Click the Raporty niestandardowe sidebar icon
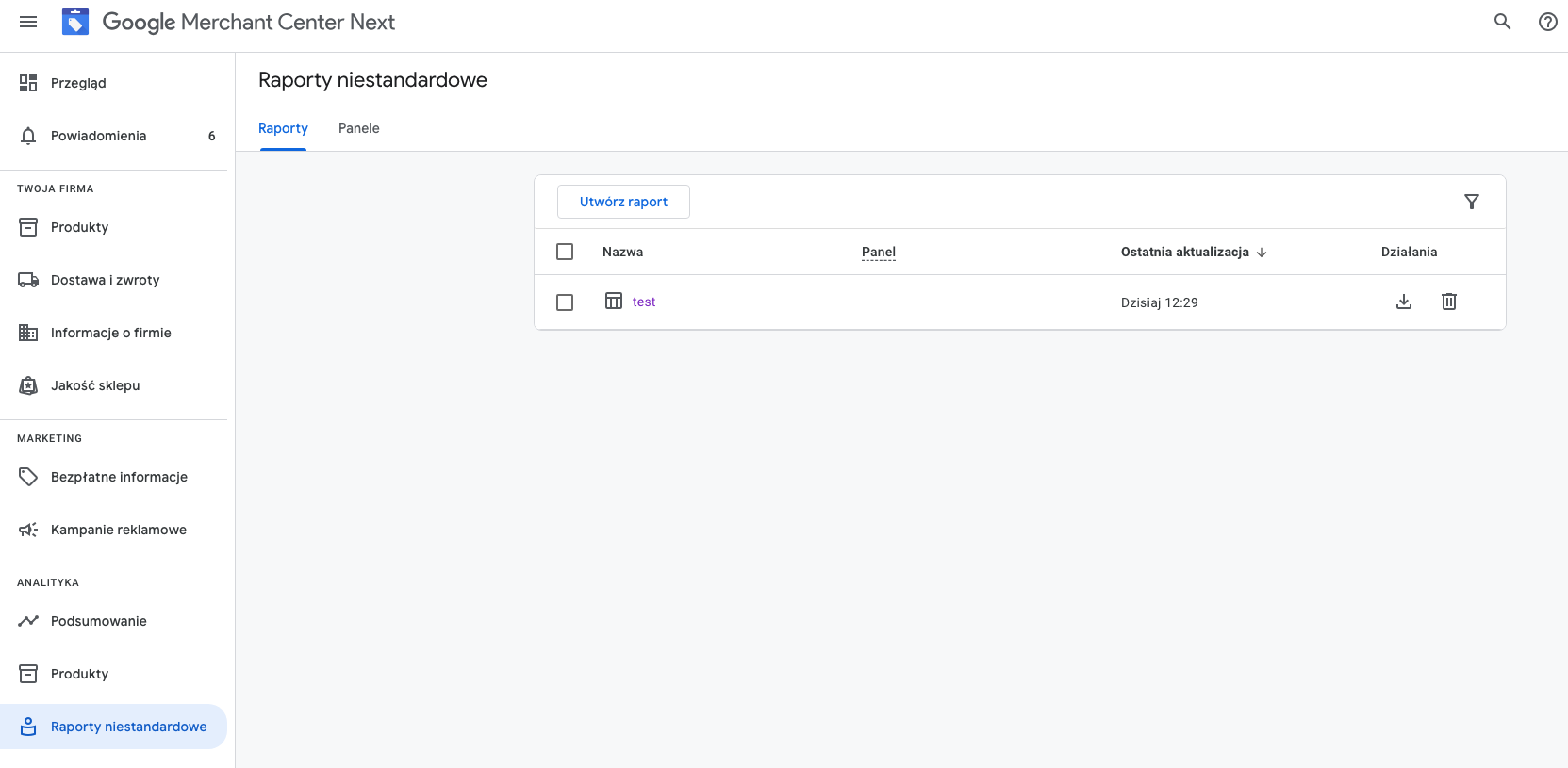The width and height of the screenshot is (1568, 768). coord(28,727)
